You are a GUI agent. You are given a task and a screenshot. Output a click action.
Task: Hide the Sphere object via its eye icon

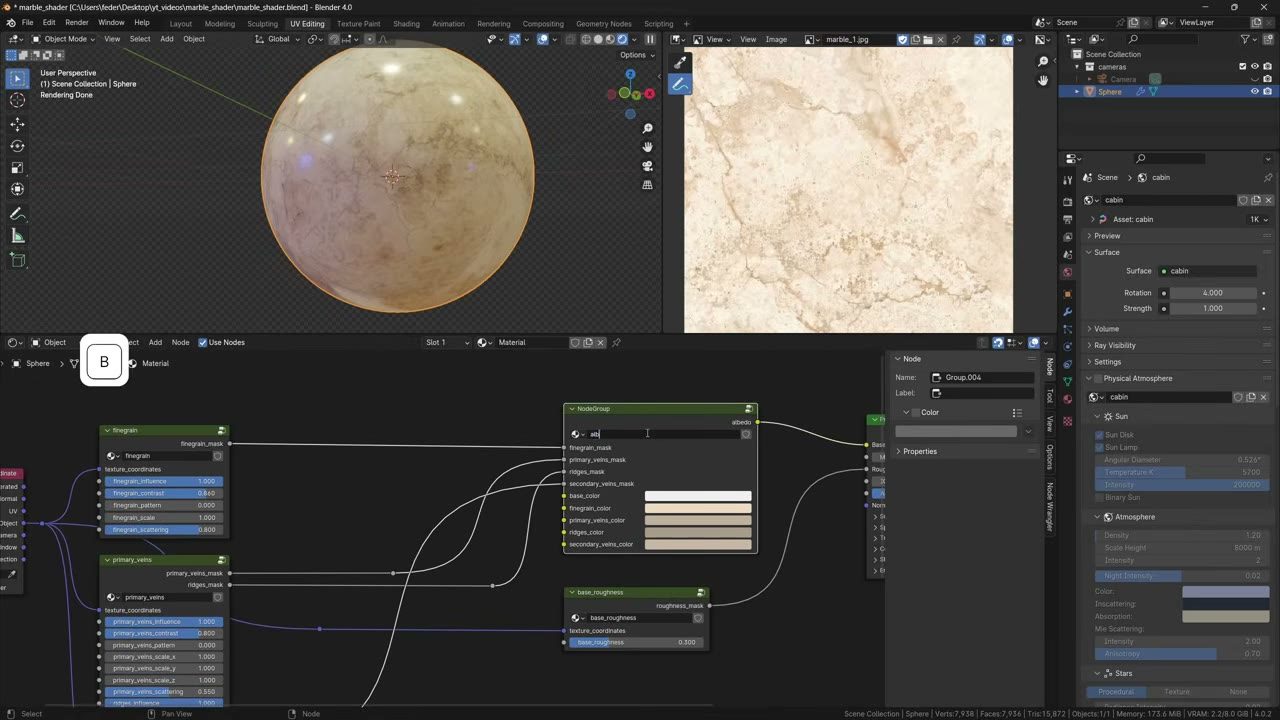(1254, 91)
